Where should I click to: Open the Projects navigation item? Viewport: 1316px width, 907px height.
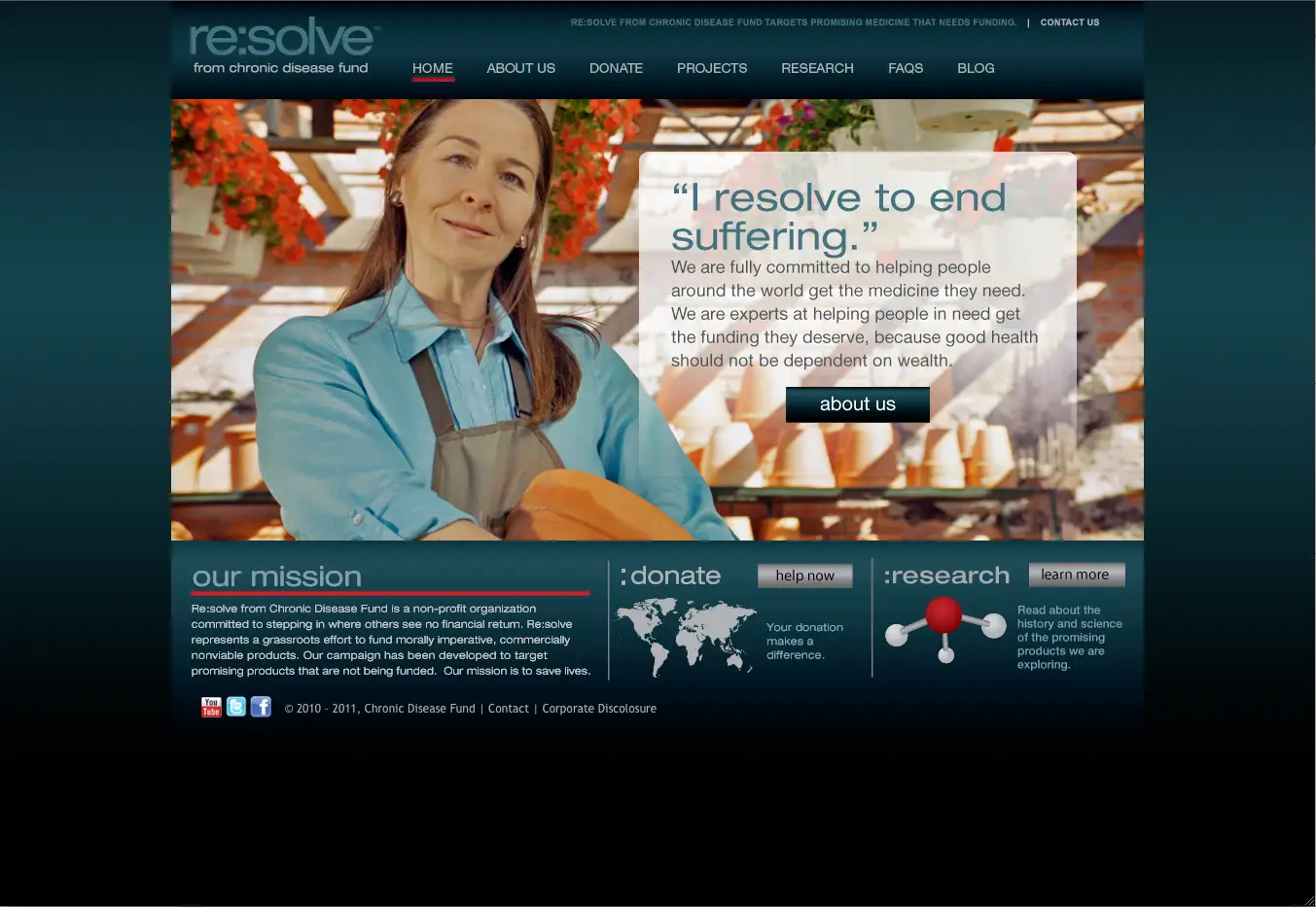[712, 68]
